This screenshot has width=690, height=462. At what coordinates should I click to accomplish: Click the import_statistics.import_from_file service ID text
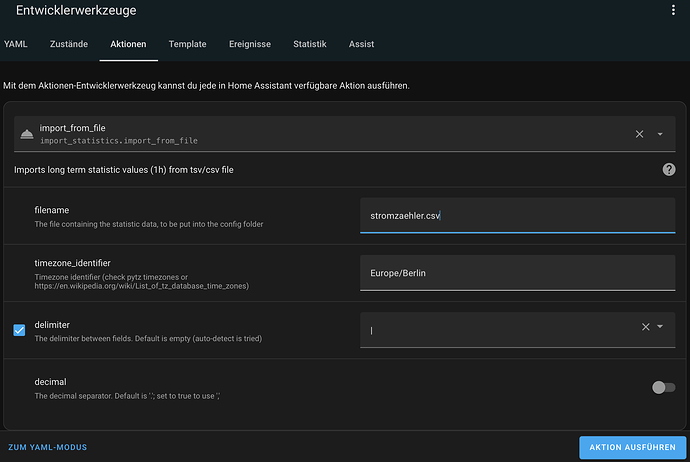(x=119, y=141)
